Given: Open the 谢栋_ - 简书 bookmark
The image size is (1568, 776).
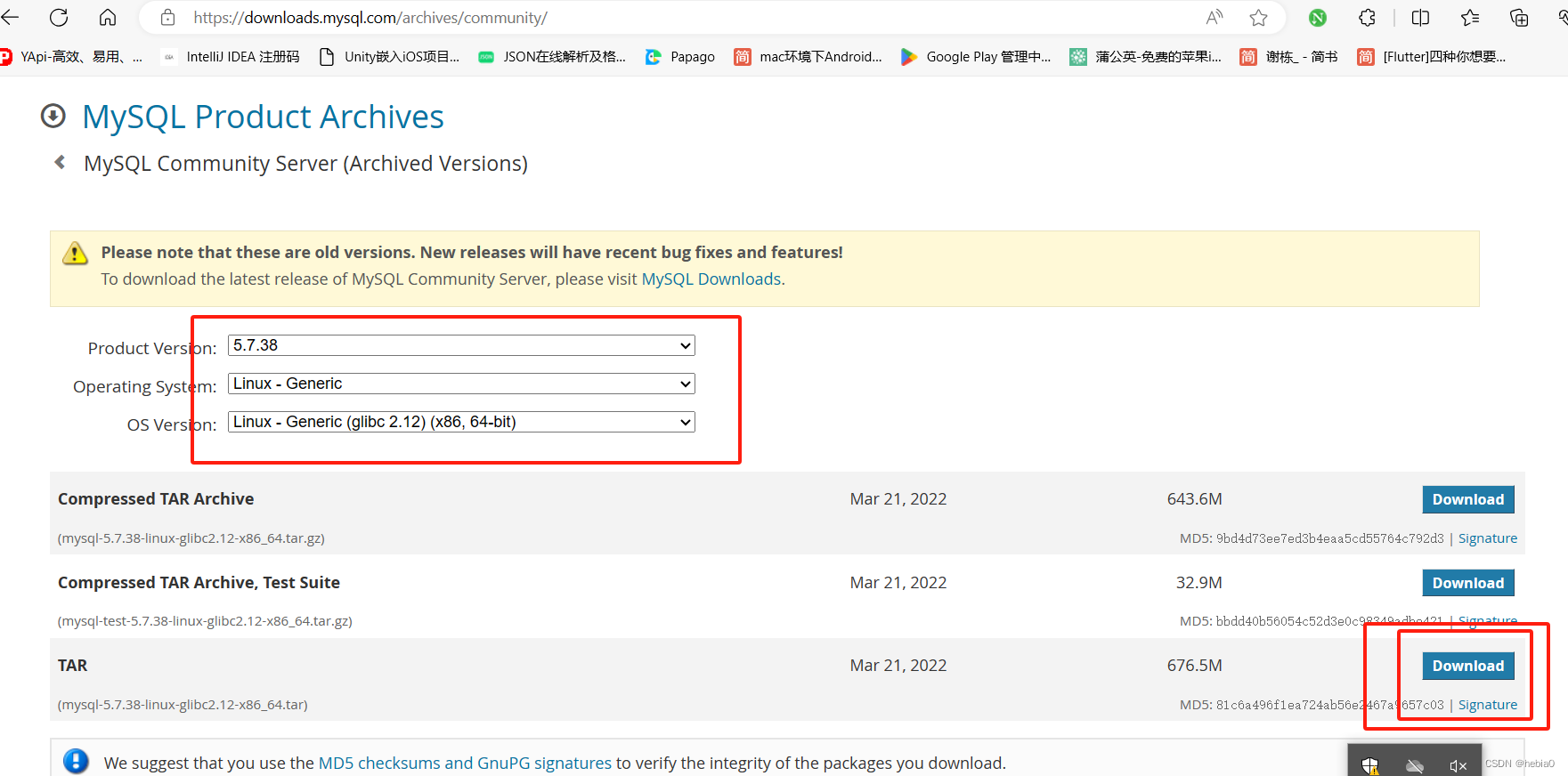Looking at the screenshot, I should point(1289,57).
